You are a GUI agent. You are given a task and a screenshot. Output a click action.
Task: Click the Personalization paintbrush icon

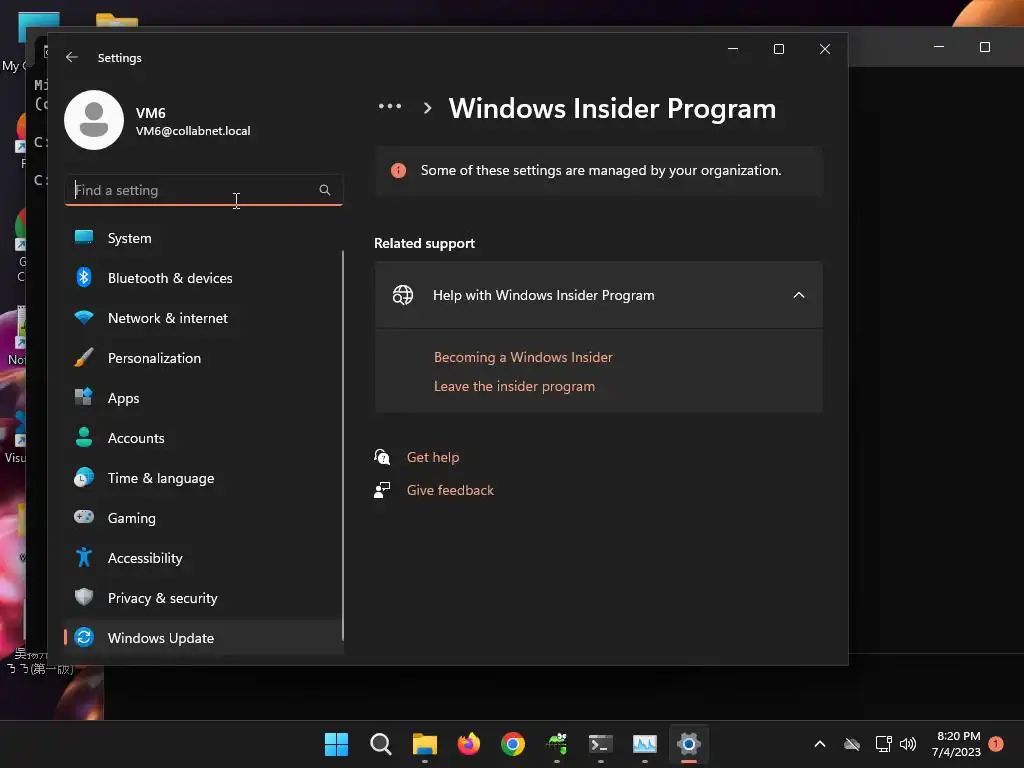coord(84,357)
